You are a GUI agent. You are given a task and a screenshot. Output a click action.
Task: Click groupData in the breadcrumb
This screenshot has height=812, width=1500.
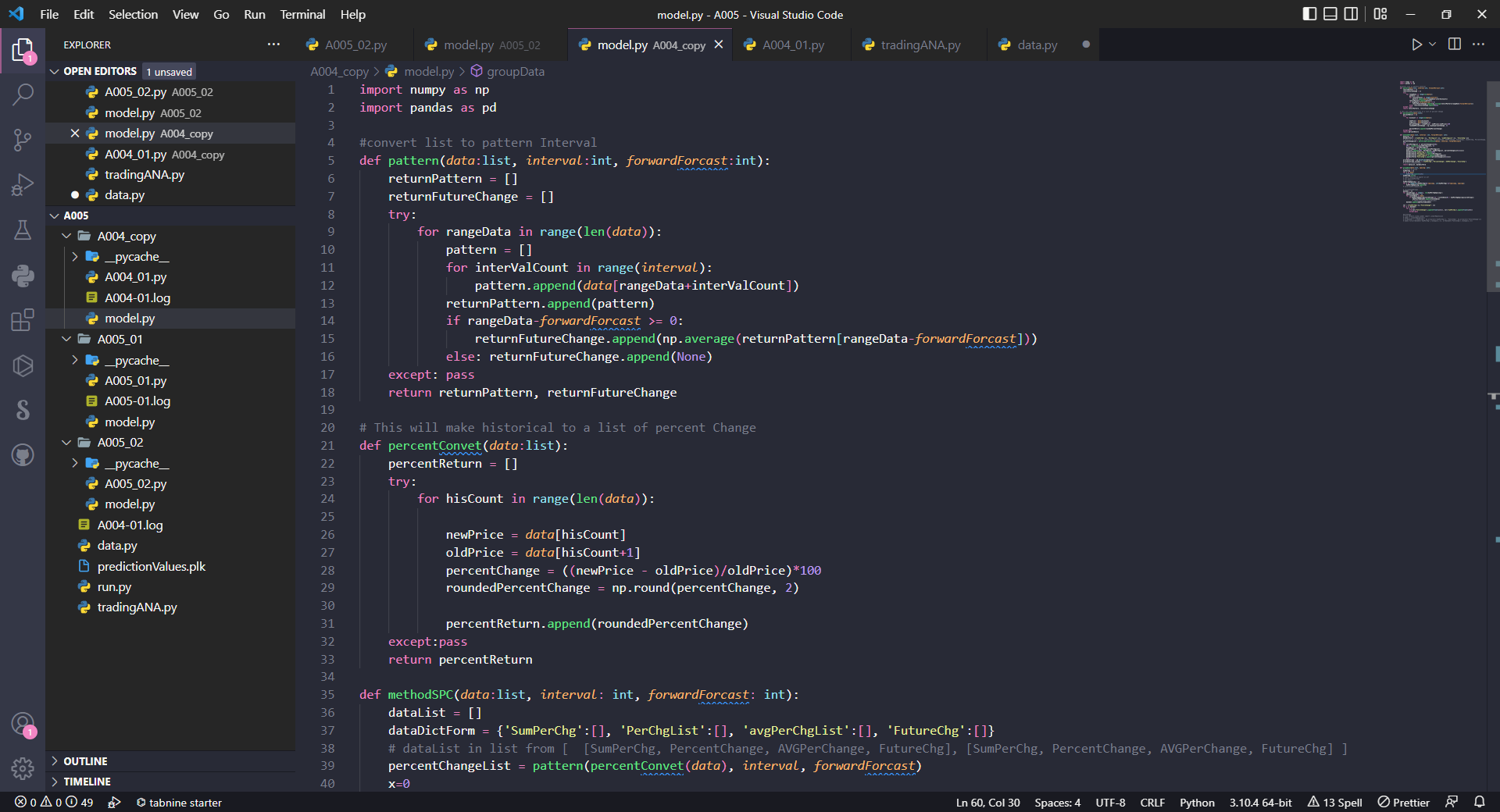(515, 71)
